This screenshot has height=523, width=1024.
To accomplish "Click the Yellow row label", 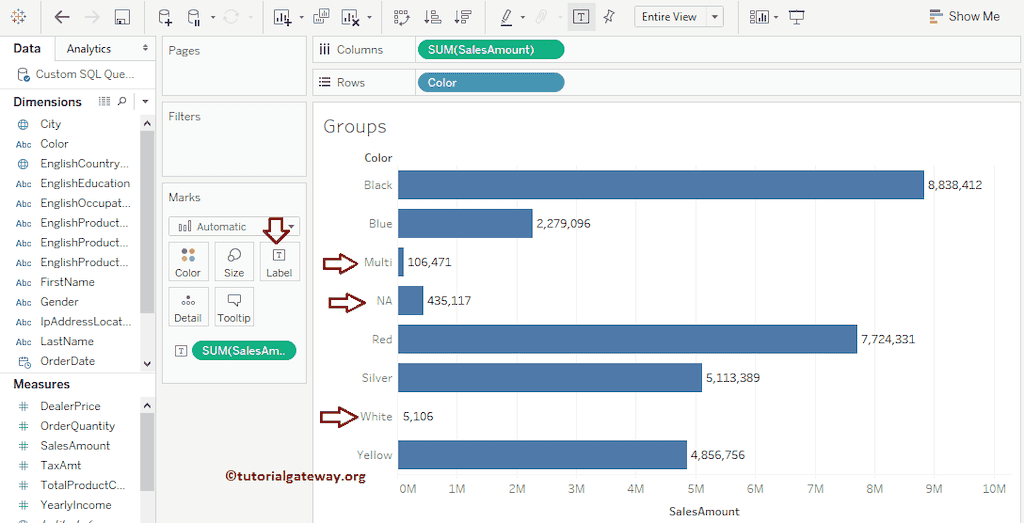I will [x=374, y=455].
